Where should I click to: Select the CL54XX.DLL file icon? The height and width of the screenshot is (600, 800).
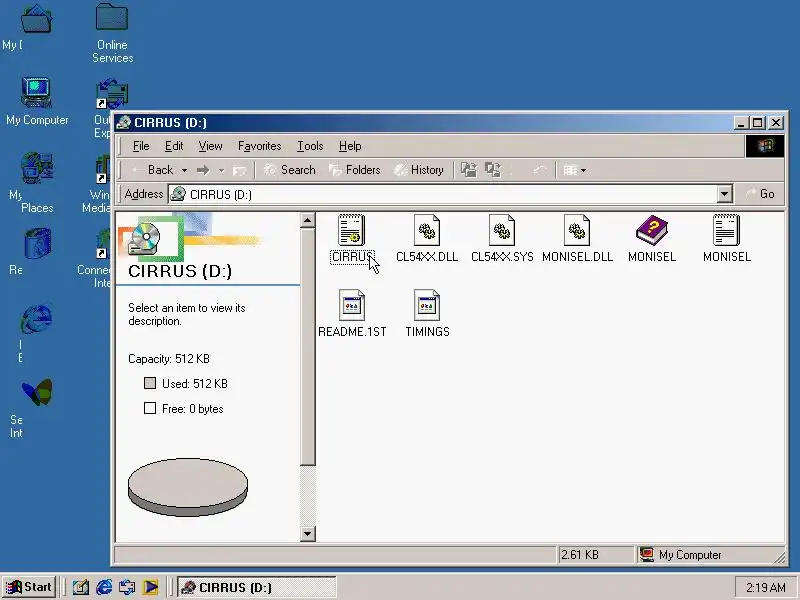coord(427,230)
